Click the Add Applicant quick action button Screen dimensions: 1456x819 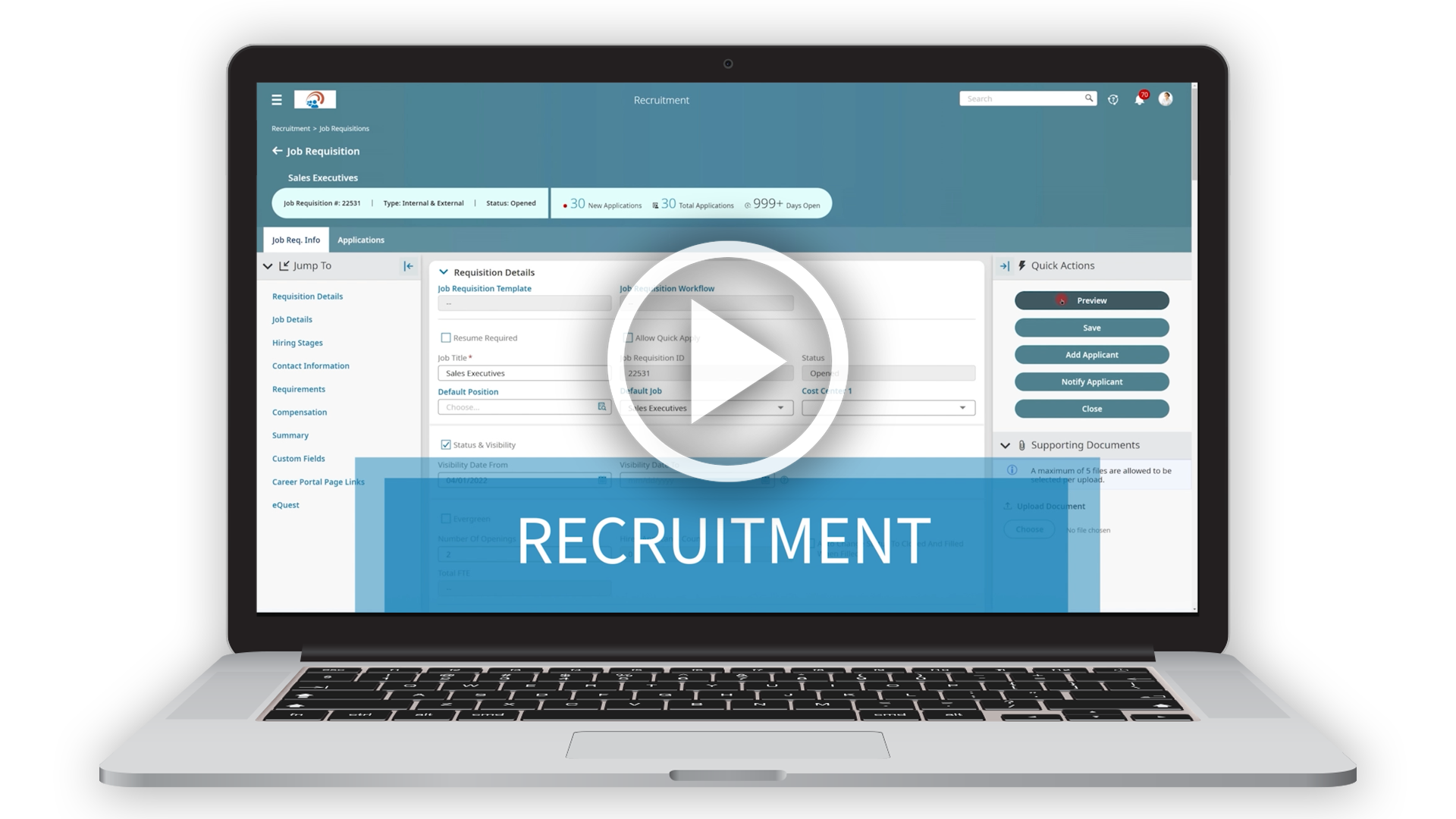tap(1090, 355)
